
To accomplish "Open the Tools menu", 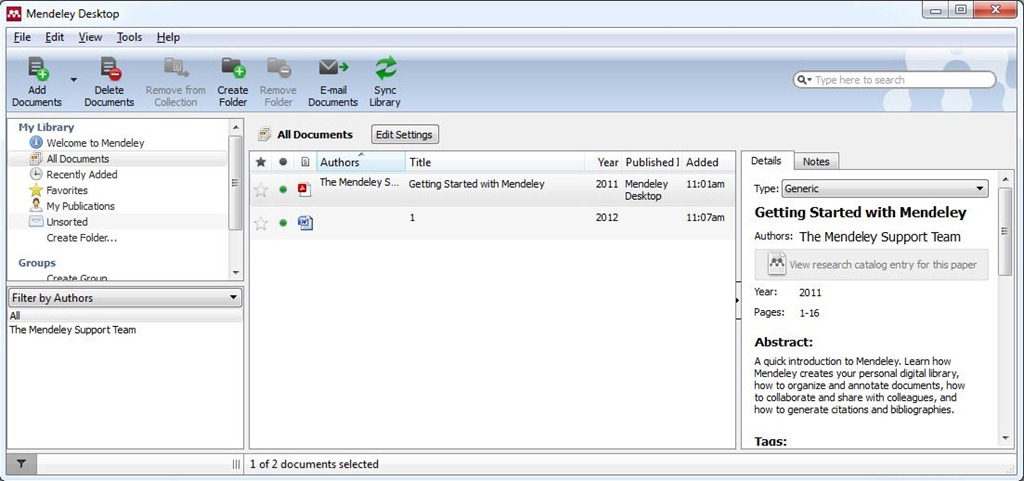I will tap(129, 37).
